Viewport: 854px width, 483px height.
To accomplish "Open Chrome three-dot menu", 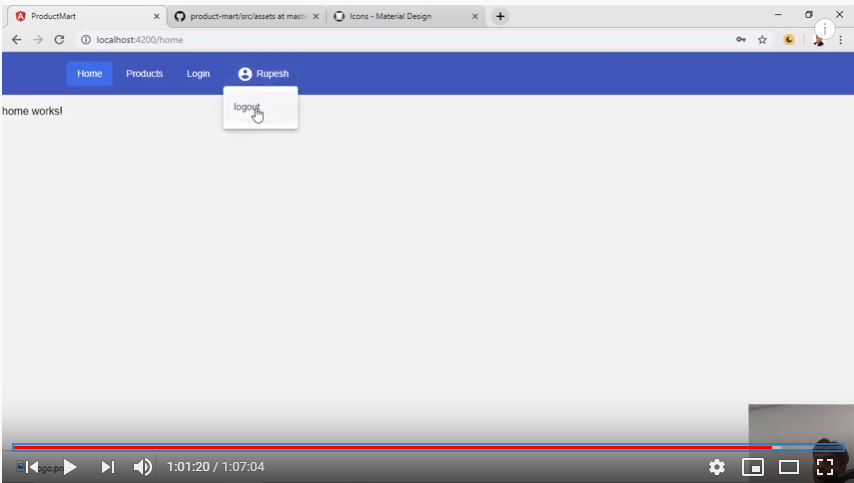I will pos(840,40).
